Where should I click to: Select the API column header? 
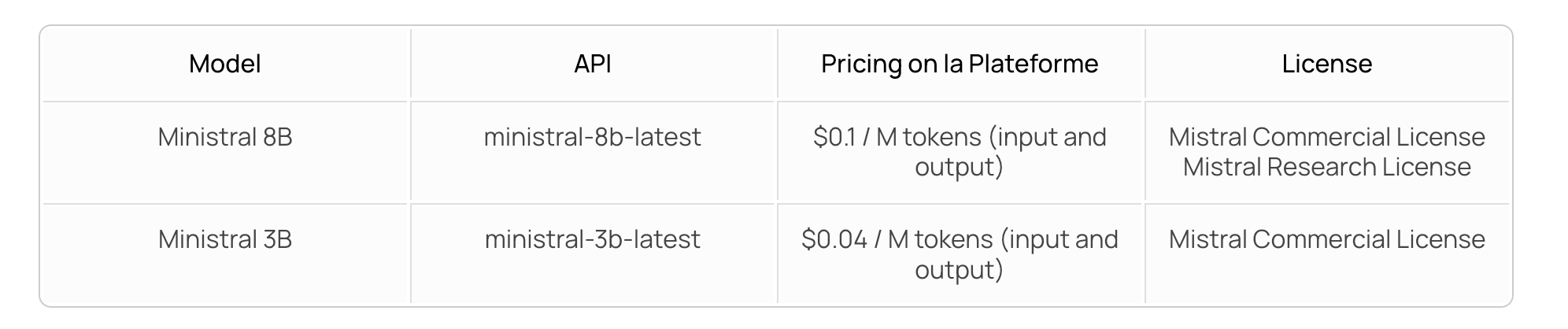point(593,64)
